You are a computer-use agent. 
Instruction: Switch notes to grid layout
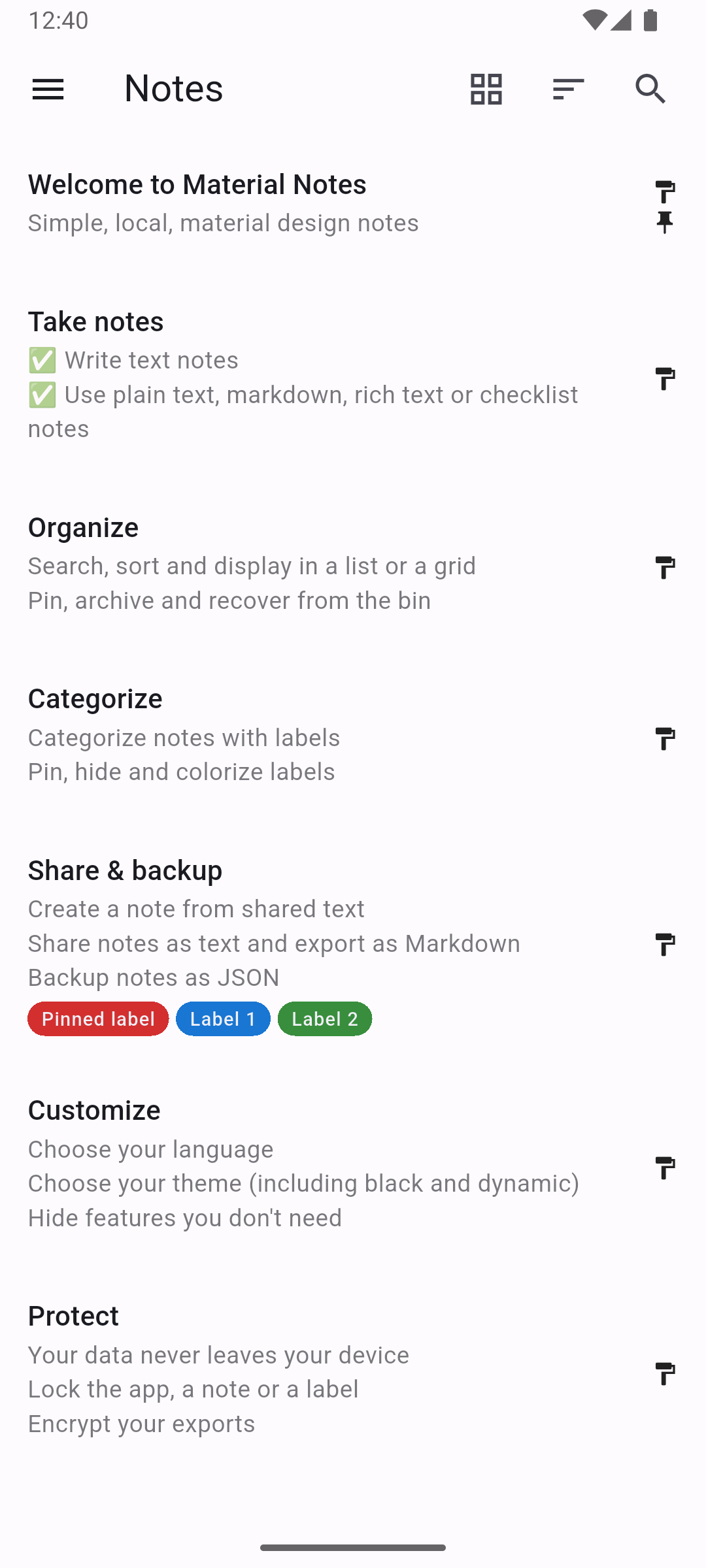486,89
